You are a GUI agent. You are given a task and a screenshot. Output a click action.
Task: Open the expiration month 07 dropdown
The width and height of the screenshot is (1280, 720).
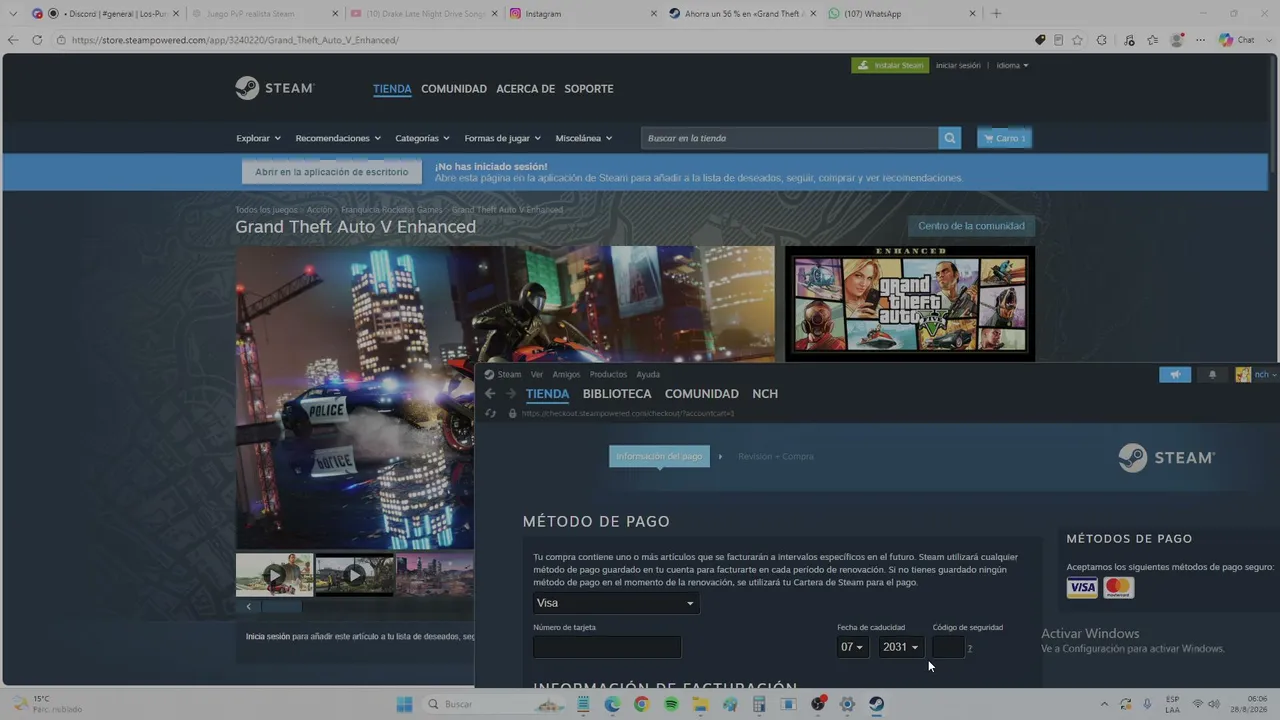coord(852,647)
